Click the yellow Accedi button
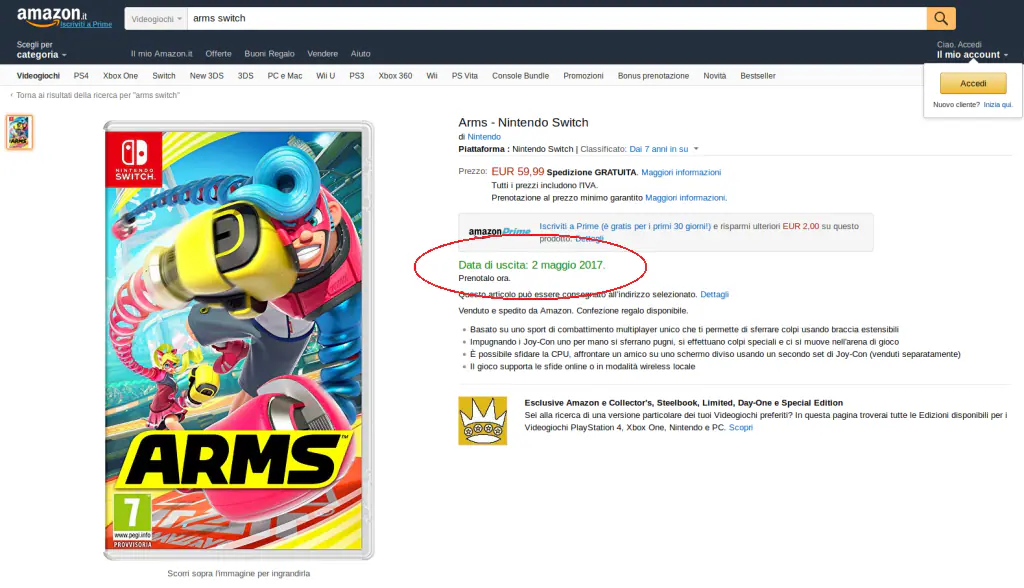The height and width of the screenshot is (588, 1024). pyautogui.click(x=973, y=84)
